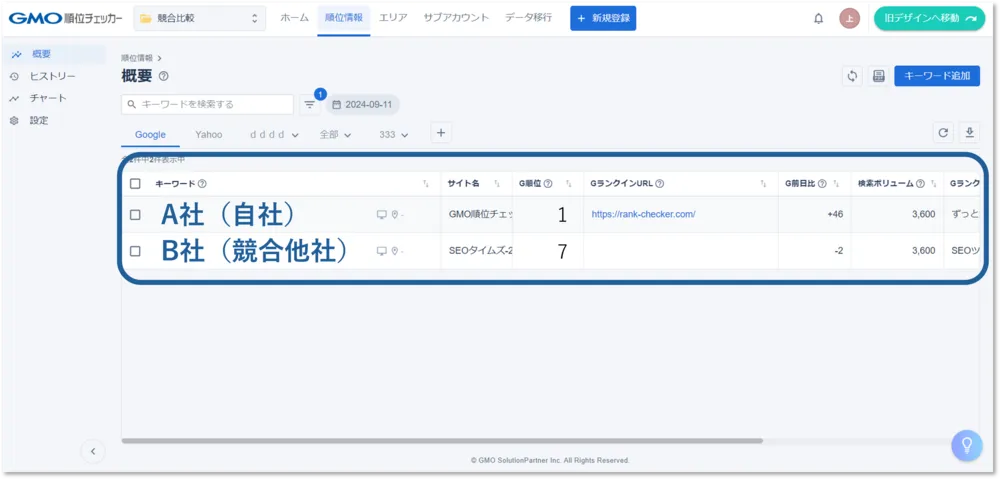Viewport: 1000px width, 479px height.
Task: Click the download icon above the table
Action: (x=969, y=133)
